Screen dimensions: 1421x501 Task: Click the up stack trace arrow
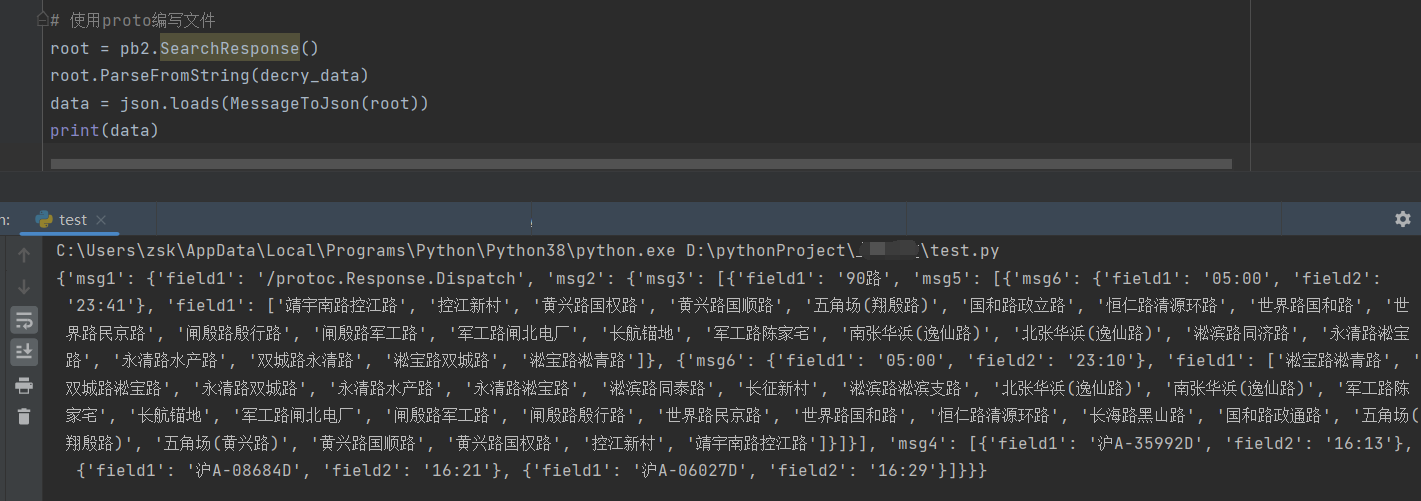[x=24, y=256]
